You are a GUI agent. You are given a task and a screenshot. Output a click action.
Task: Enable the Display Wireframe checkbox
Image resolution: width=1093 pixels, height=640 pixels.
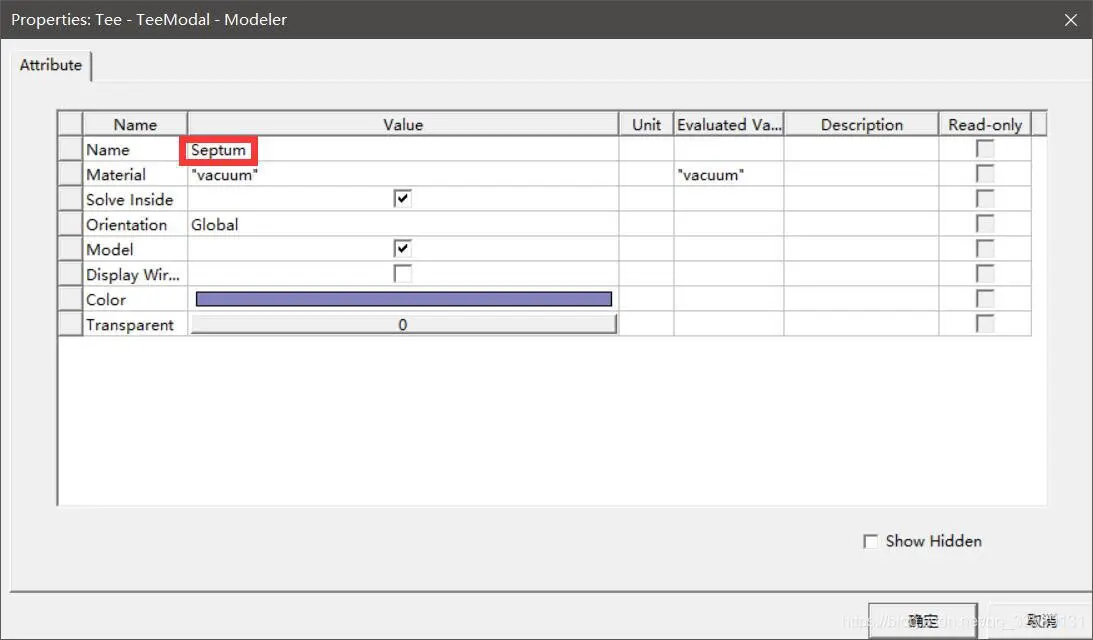click(402, 274)
